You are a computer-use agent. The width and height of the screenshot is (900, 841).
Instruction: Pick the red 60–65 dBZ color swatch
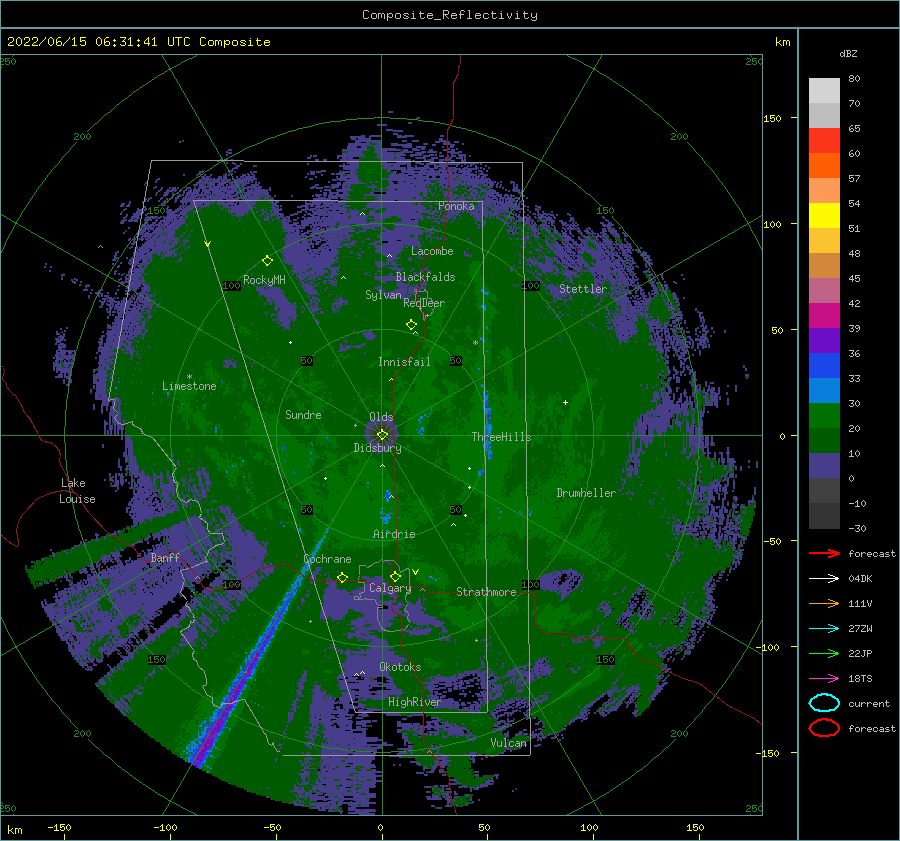824,141
